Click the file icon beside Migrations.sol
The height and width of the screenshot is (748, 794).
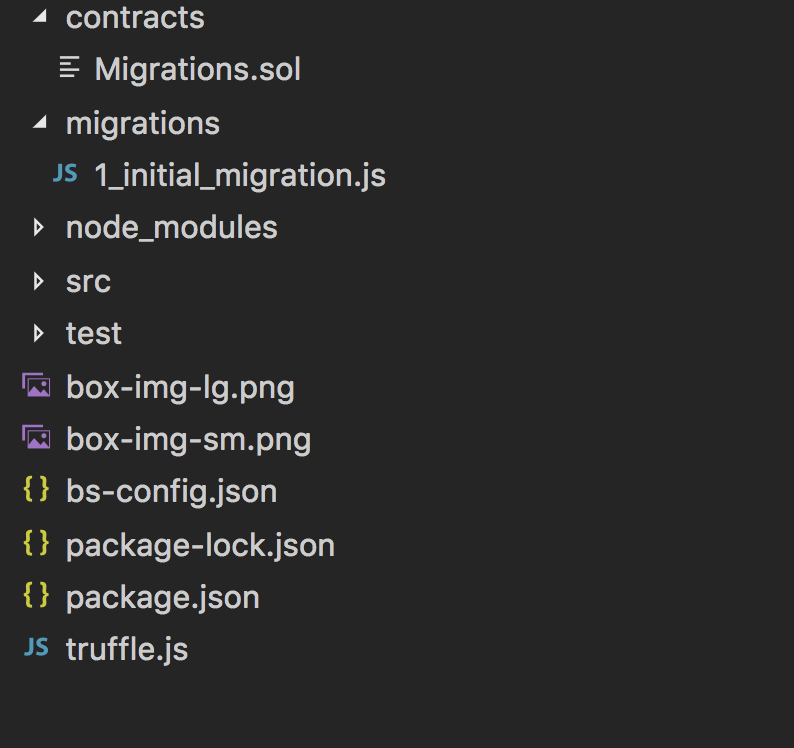point(69,68)
